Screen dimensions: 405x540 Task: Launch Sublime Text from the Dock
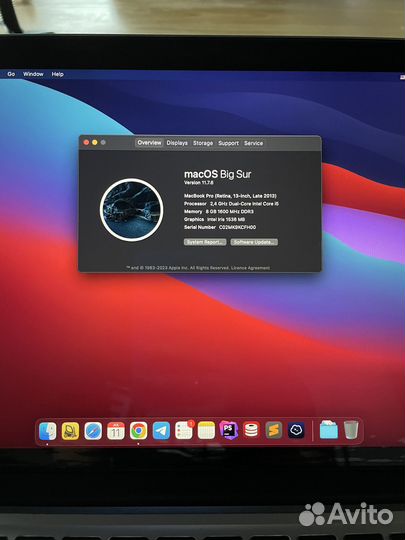[274, 430]
